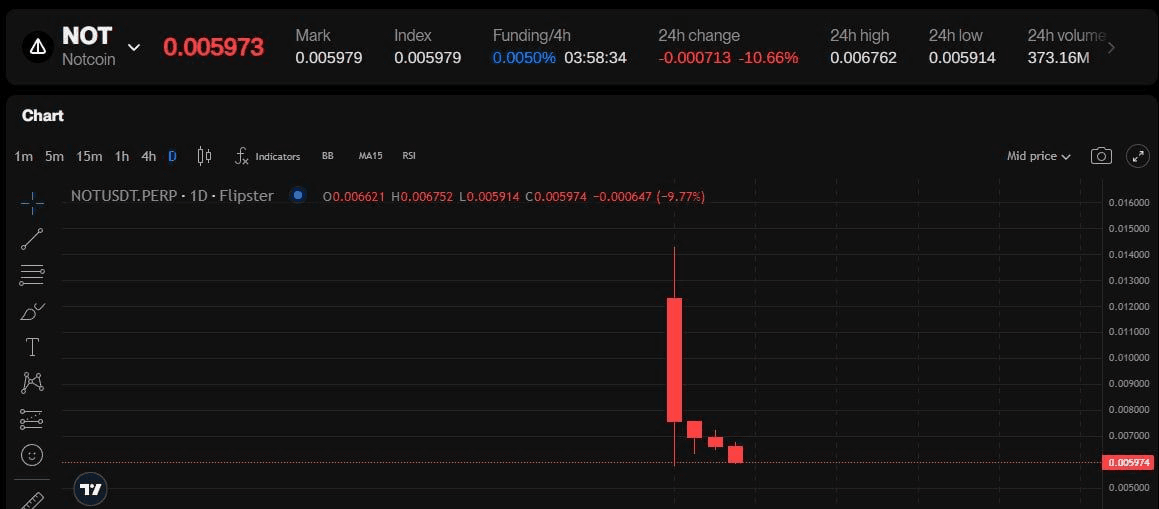Open the Mid price dropdown
Viewport: 1159px width, 509px height.
pyautogui.click(x=1038, y=156)
